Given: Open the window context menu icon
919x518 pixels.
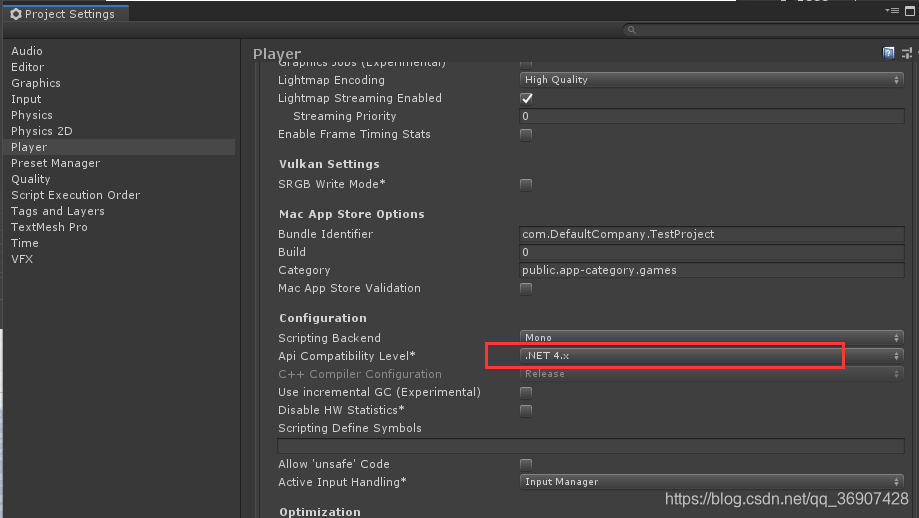Looking at the screenshot, I should click(x=892, y=11).
